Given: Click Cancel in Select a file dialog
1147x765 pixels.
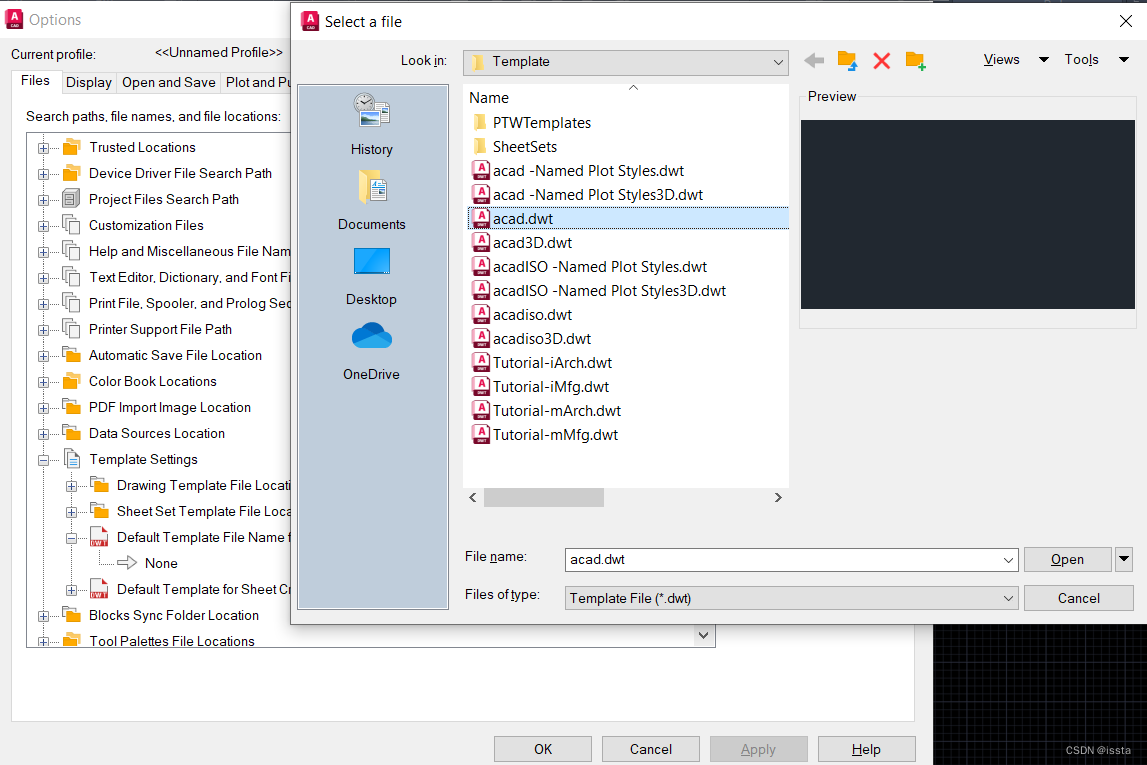Looking at the screenshot, I should click(1078, 598).
